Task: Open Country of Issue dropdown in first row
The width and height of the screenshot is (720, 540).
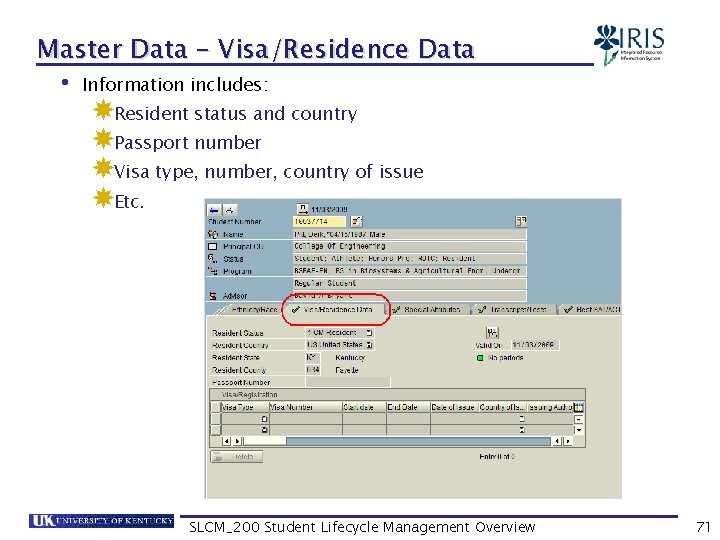Action: 522,419
